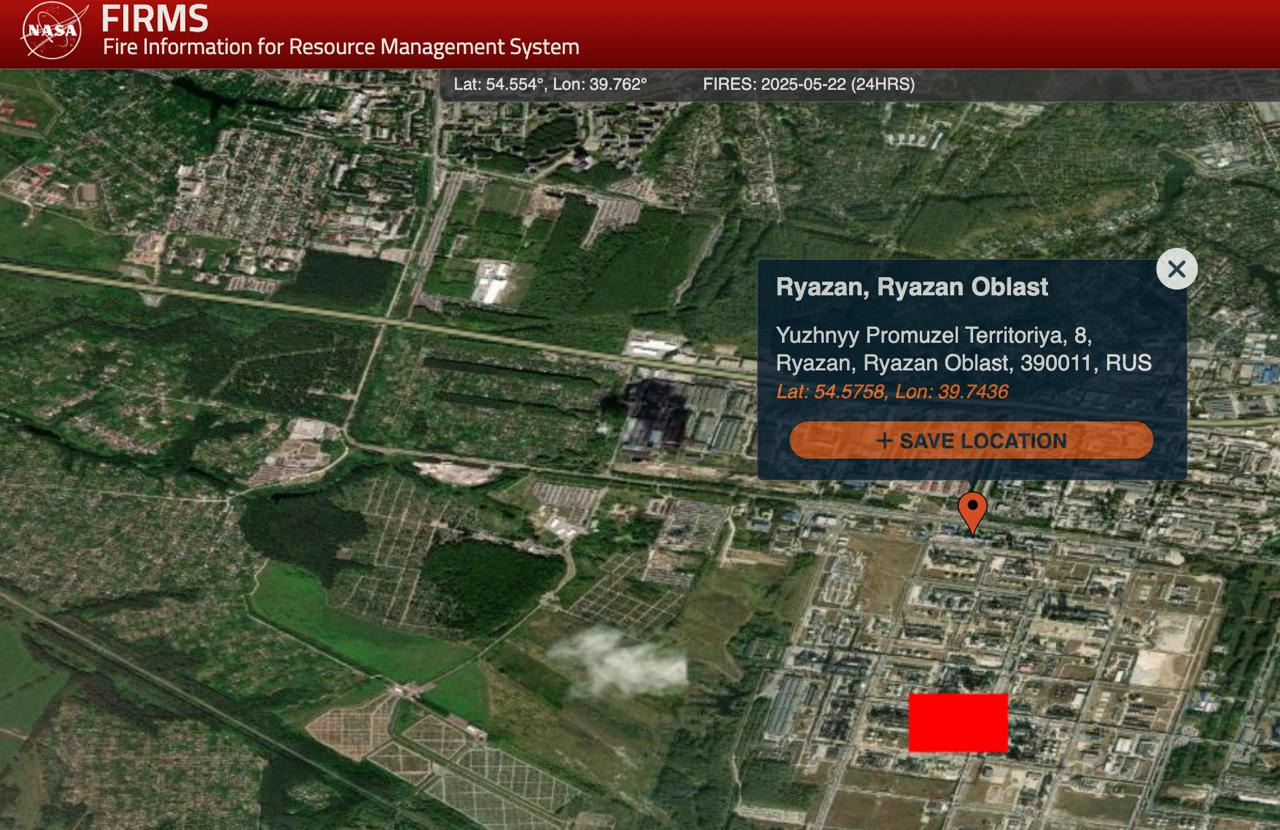Screen dimensions: 1280x830
Task: Click the 'Yuzhnyy Promuzel Territoriya, 8' address text
Action: pos(934,335)
